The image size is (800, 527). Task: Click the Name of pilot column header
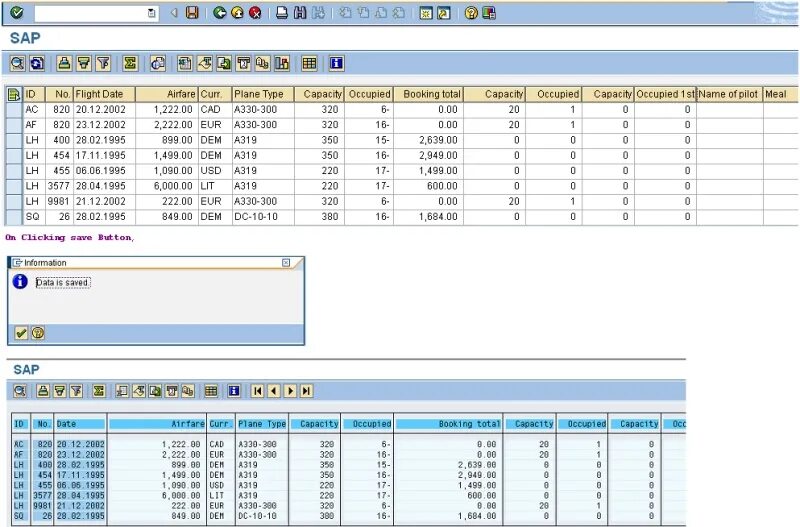tap(730, 94)
